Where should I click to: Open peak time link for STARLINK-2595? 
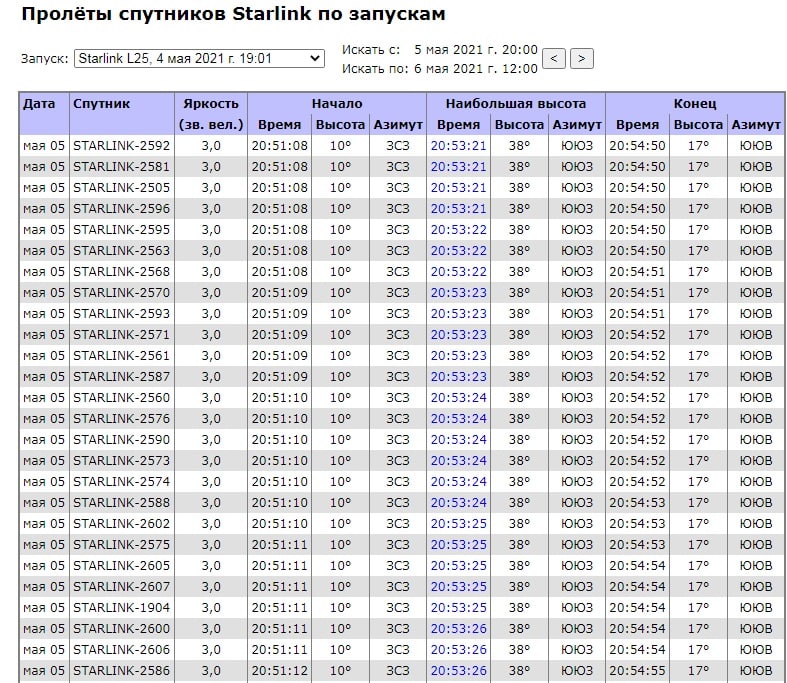coord(459,230)
